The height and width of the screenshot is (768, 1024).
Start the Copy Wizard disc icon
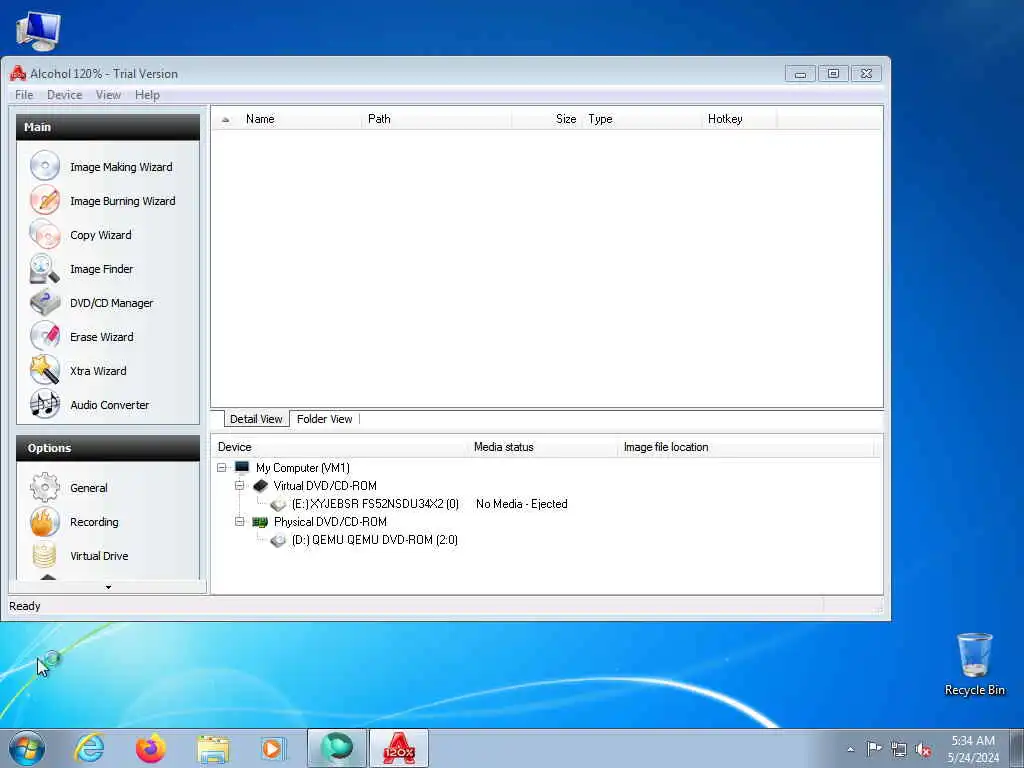tap(44, 234)
